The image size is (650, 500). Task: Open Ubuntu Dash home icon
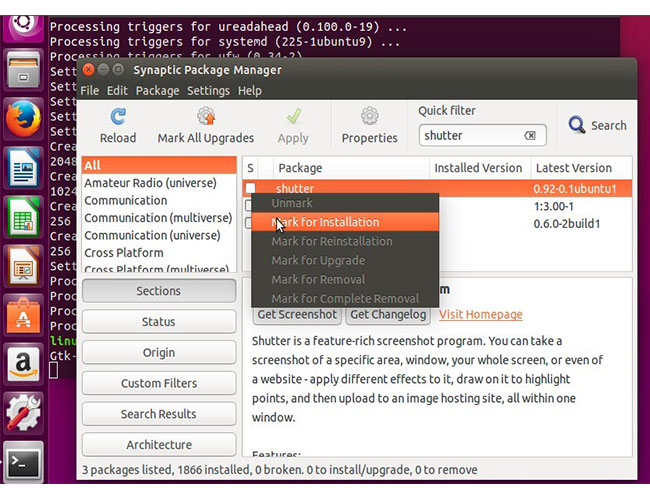pyautogui.click(x=23, y=27)
